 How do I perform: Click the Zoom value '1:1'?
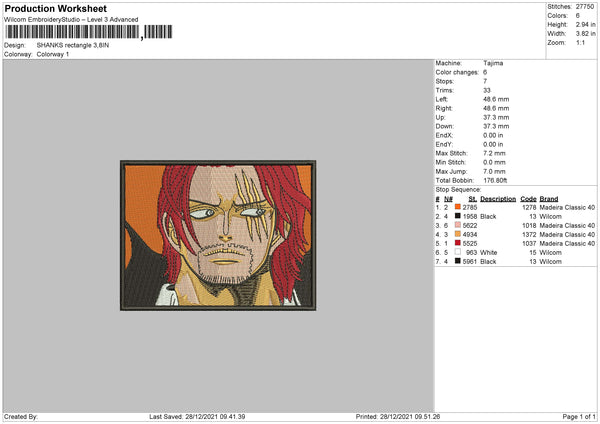click(580, 42)
